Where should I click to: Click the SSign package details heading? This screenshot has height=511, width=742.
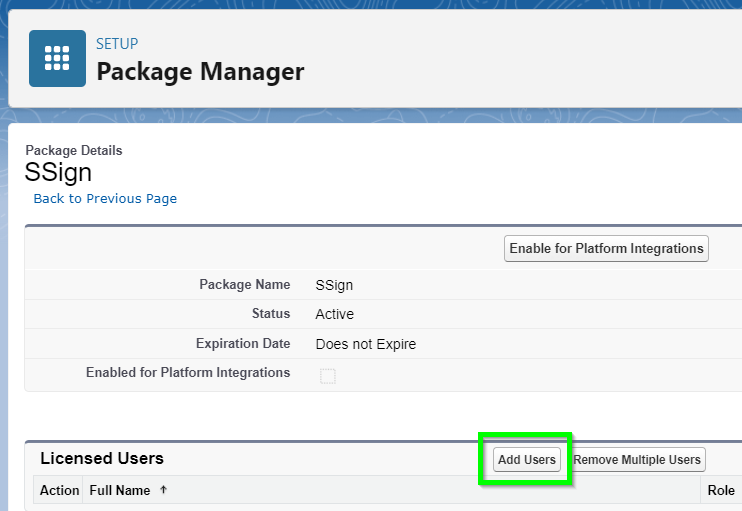click(x=58, y=172)
